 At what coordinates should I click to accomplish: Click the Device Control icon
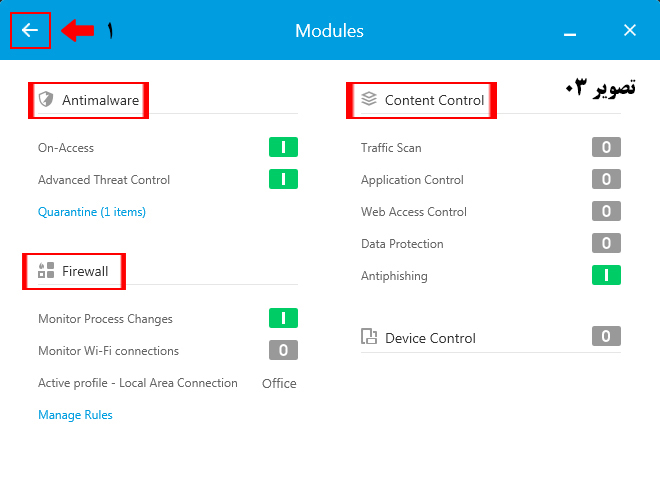[369, 337]
